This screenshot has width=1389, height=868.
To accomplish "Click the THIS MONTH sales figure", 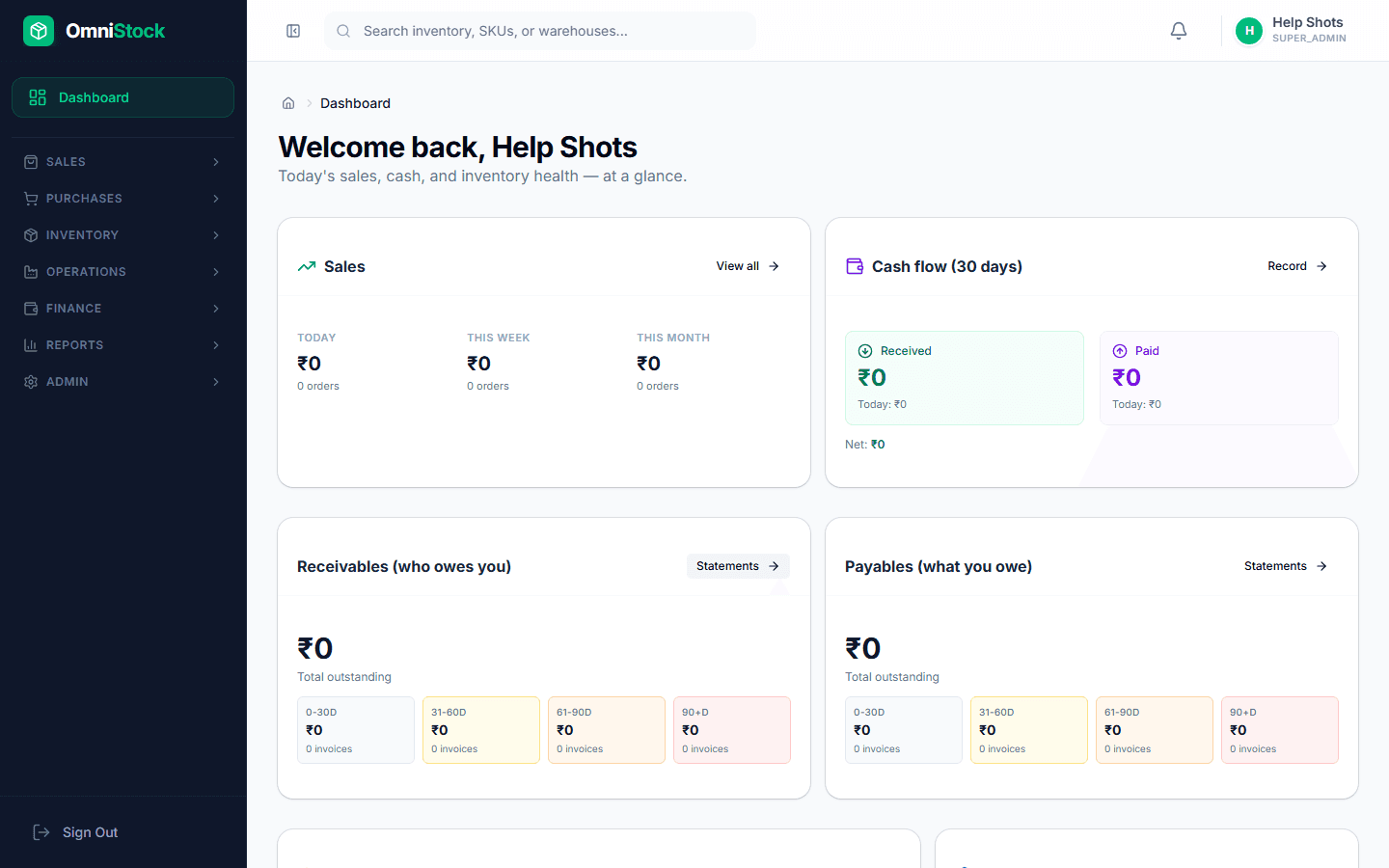I will (649, 364).
